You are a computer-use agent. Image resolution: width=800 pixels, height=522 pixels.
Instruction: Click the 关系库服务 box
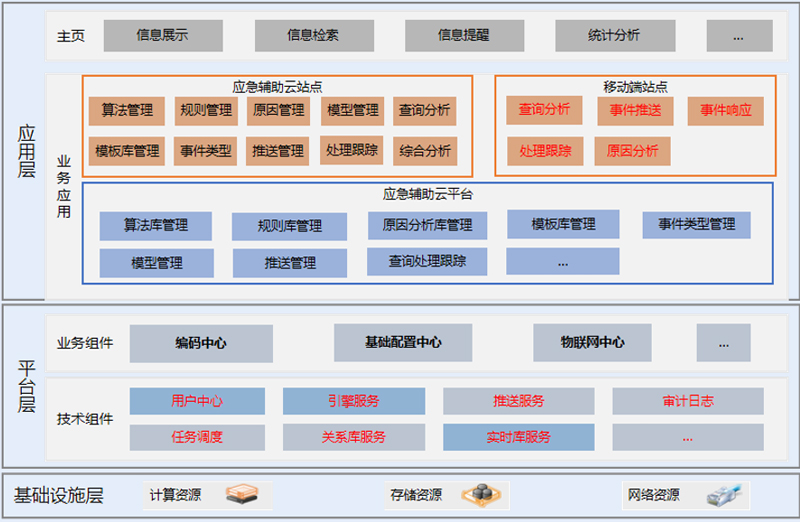[x=354, y=437]
